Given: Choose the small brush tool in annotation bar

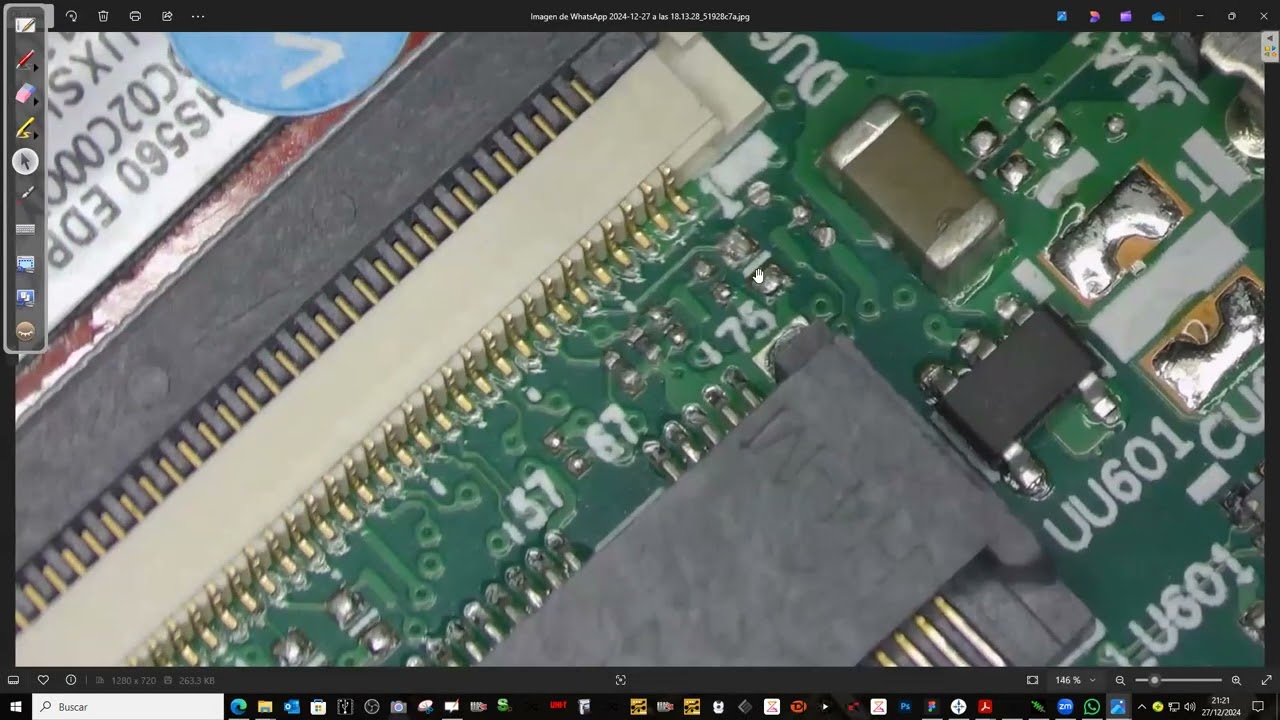Looking at the screenshot, I should 25,195.
